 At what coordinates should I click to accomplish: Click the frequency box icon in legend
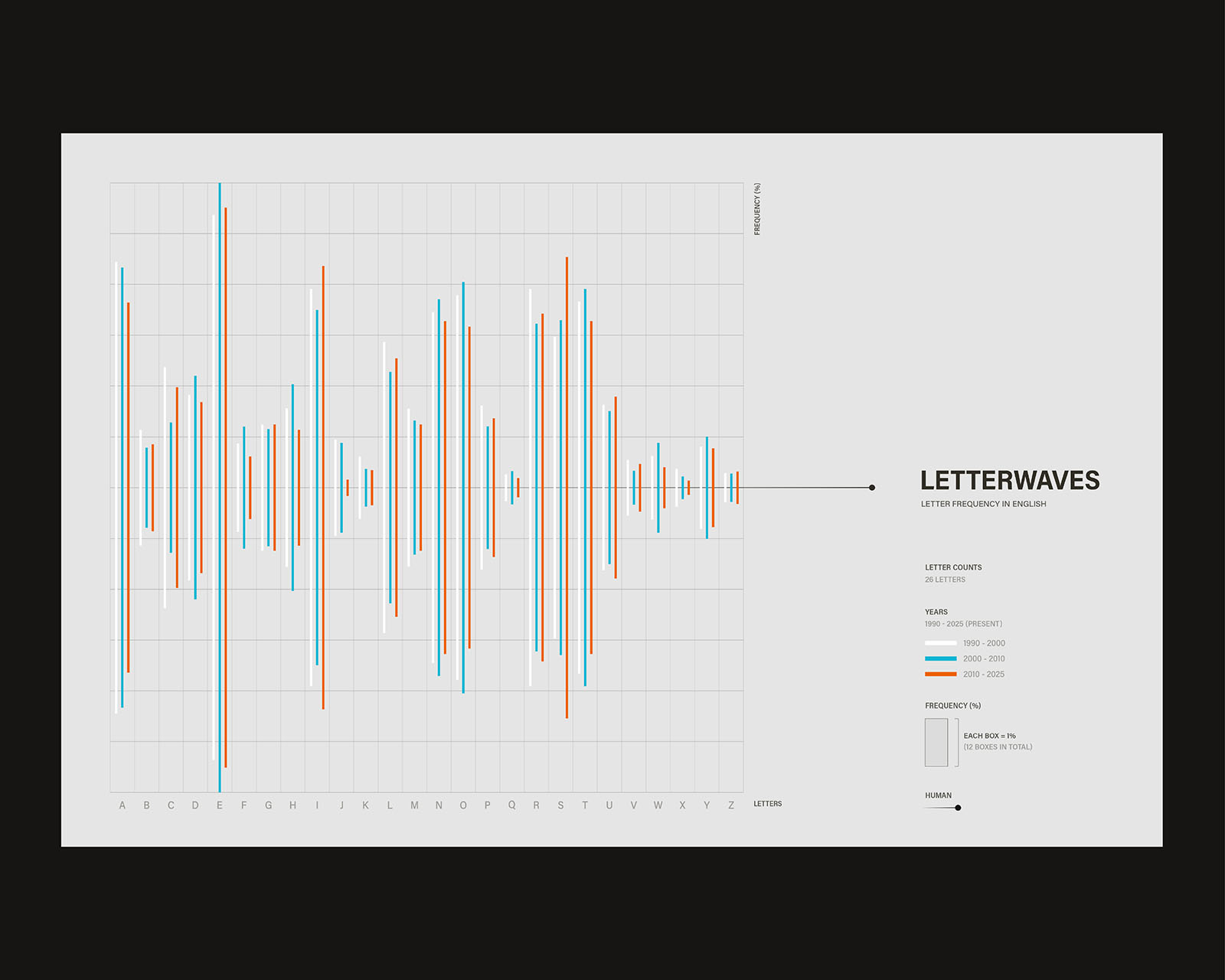tap(936, 742)
